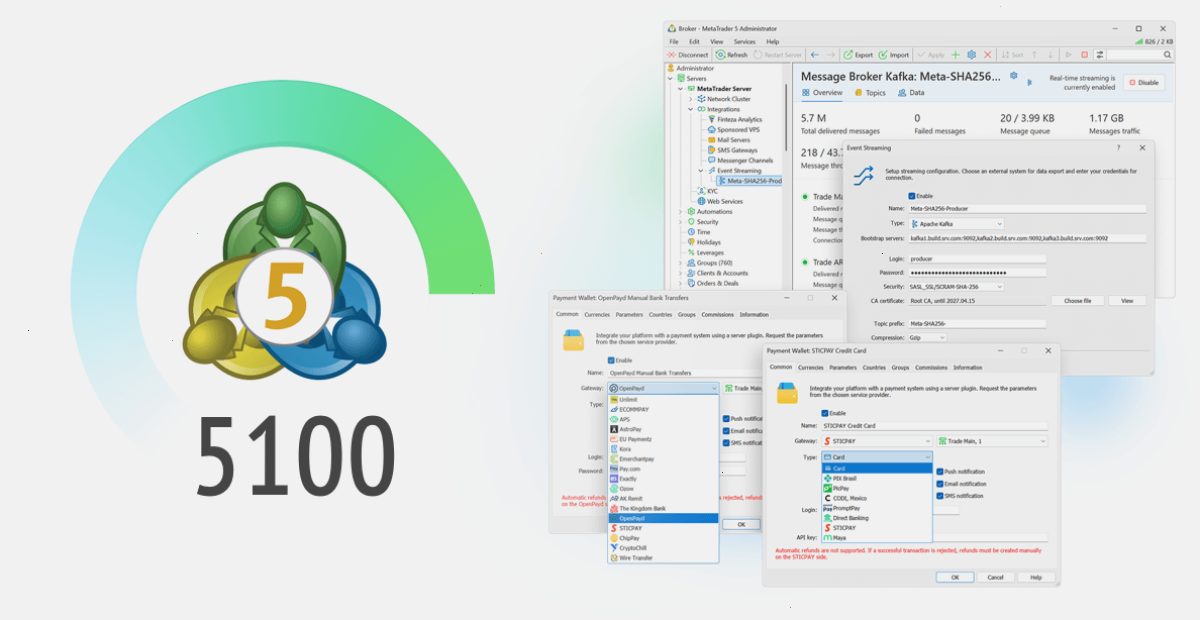Click the Choose file button
Image resolution: width=1200 pixels, height=620 pixels.
[x=1077, y=300]
